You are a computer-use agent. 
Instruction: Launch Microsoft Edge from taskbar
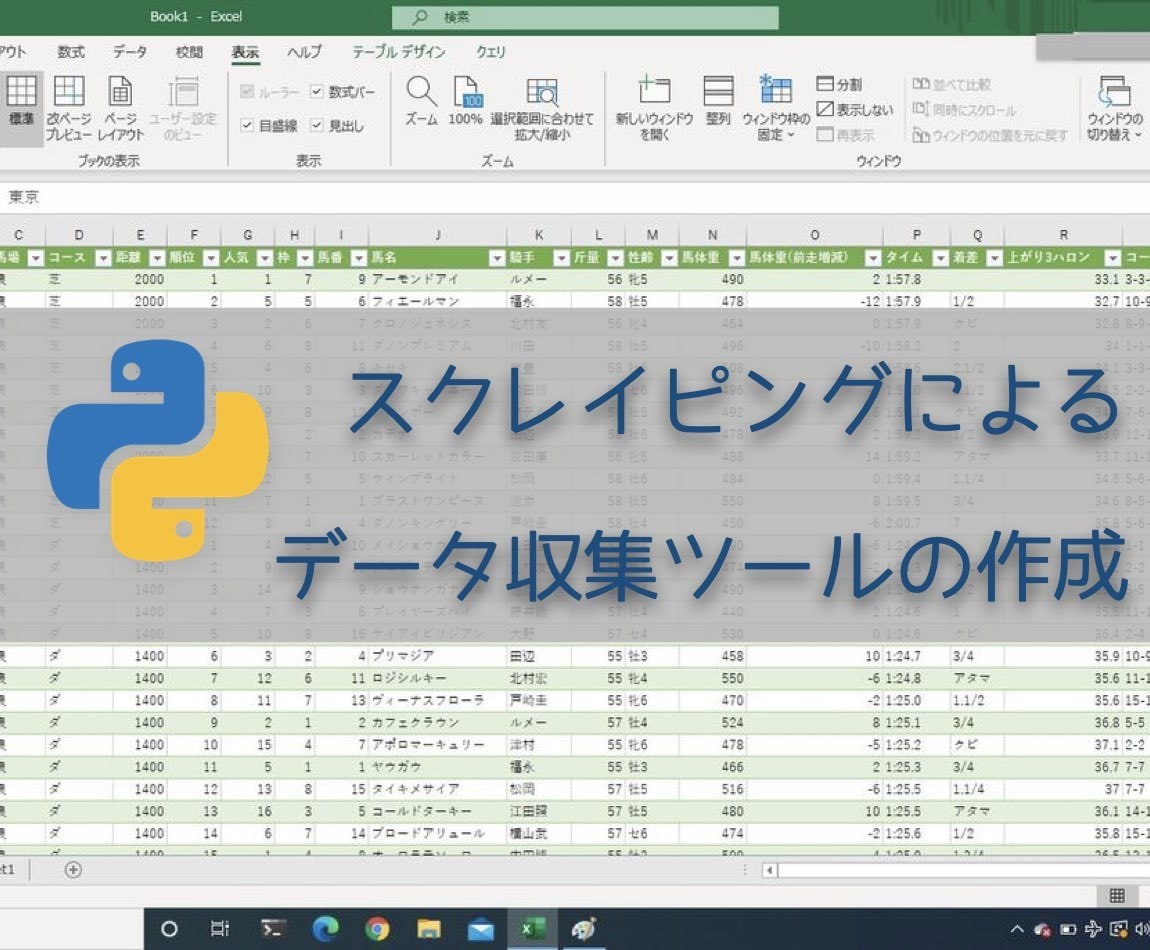tap(326, 929)
